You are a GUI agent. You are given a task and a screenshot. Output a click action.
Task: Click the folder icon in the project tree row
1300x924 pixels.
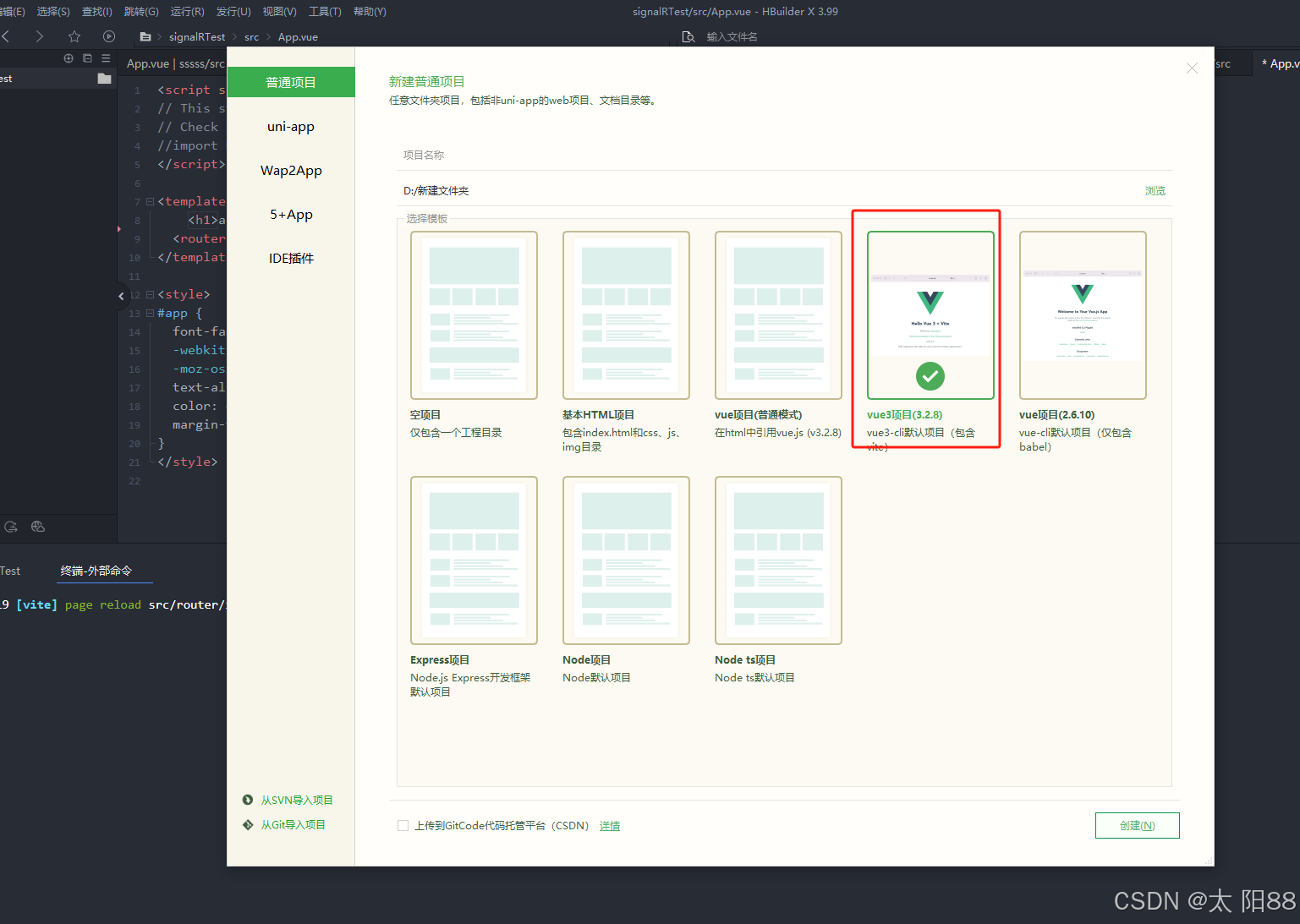pyautogui.click(x=105, y=79)
